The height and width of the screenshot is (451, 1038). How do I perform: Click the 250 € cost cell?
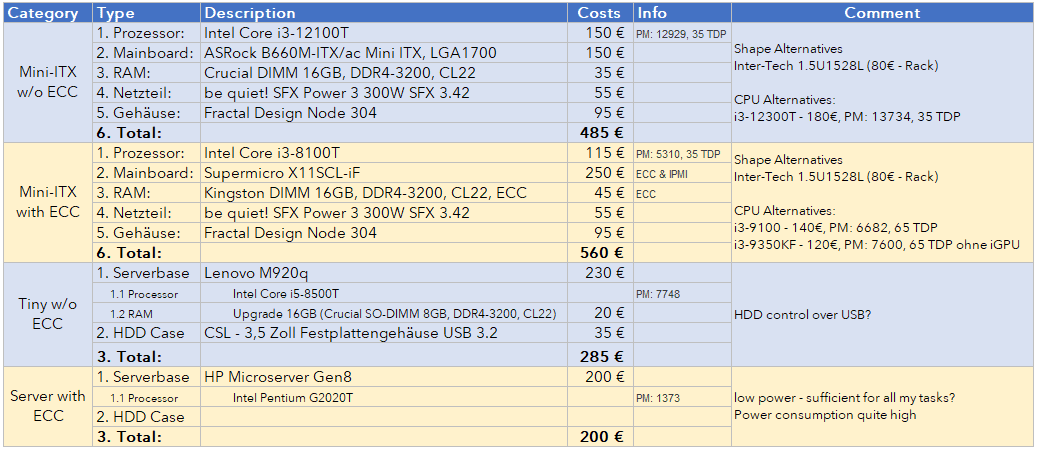(600, 173)
